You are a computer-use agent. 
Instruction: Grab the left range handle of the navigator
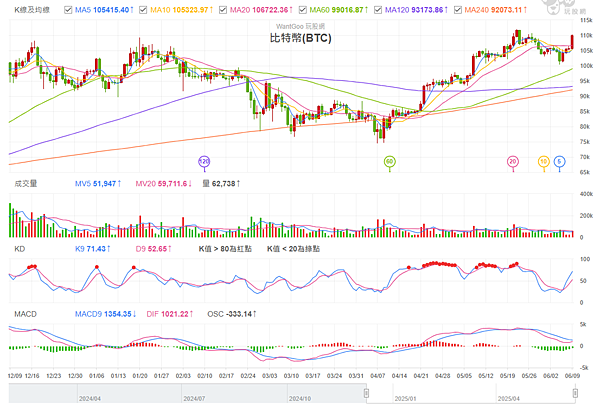tap(366, 393)
